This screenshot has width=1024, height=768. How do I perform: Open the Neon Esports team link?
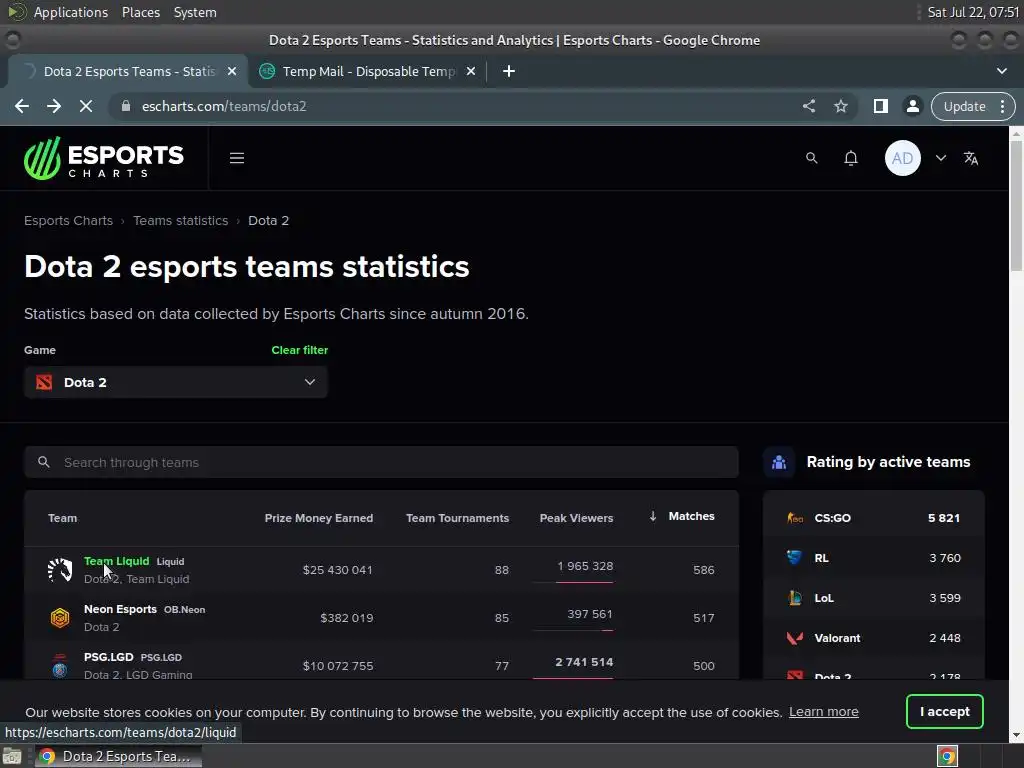point(120,609)
